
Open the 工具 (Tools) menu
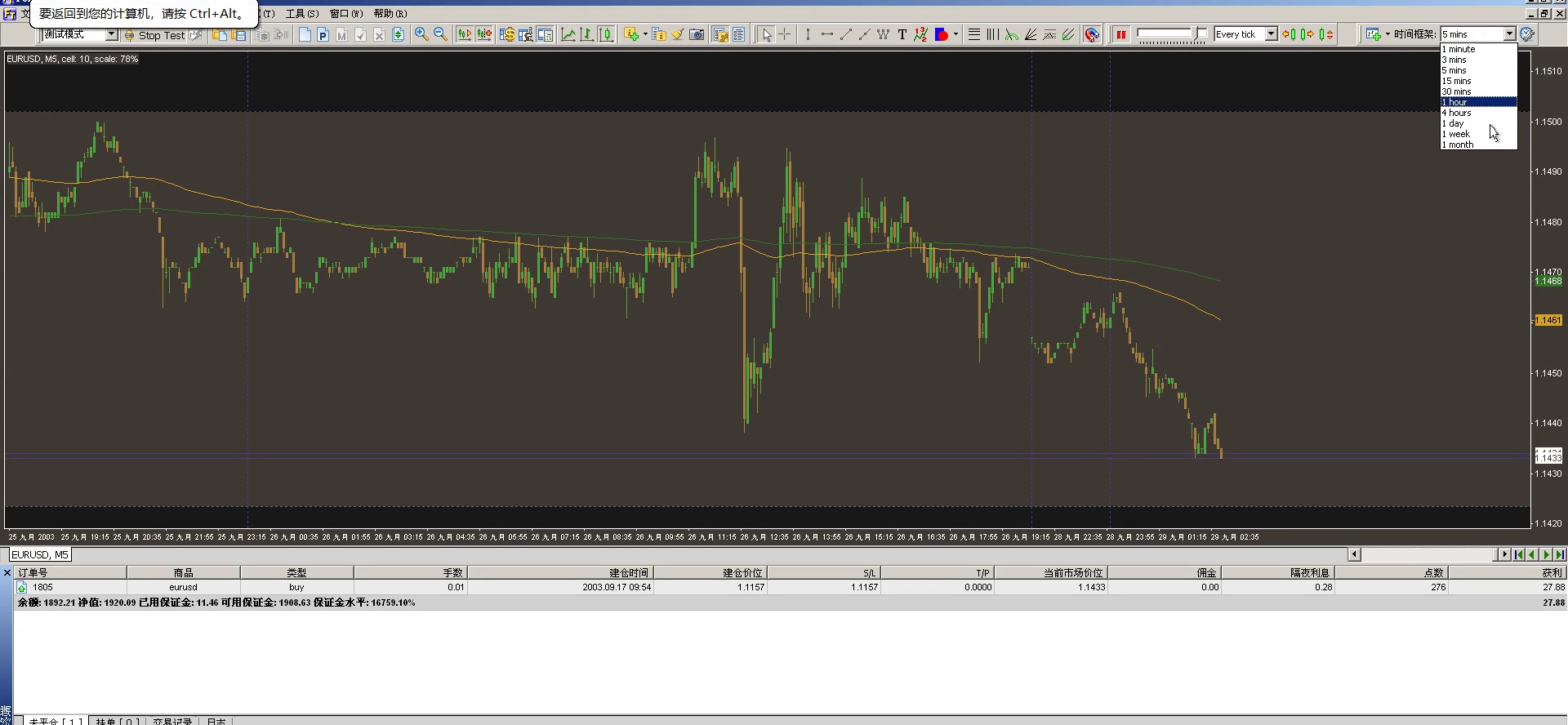click(301, 14)
